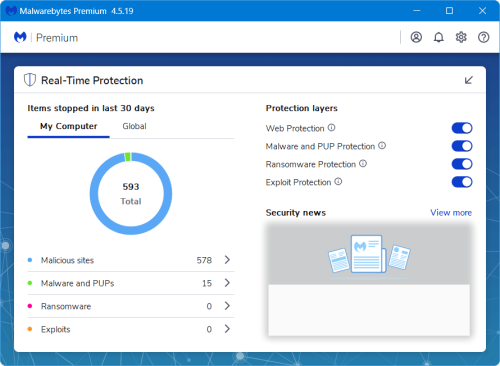Open settings gear icon

(461, 37)
